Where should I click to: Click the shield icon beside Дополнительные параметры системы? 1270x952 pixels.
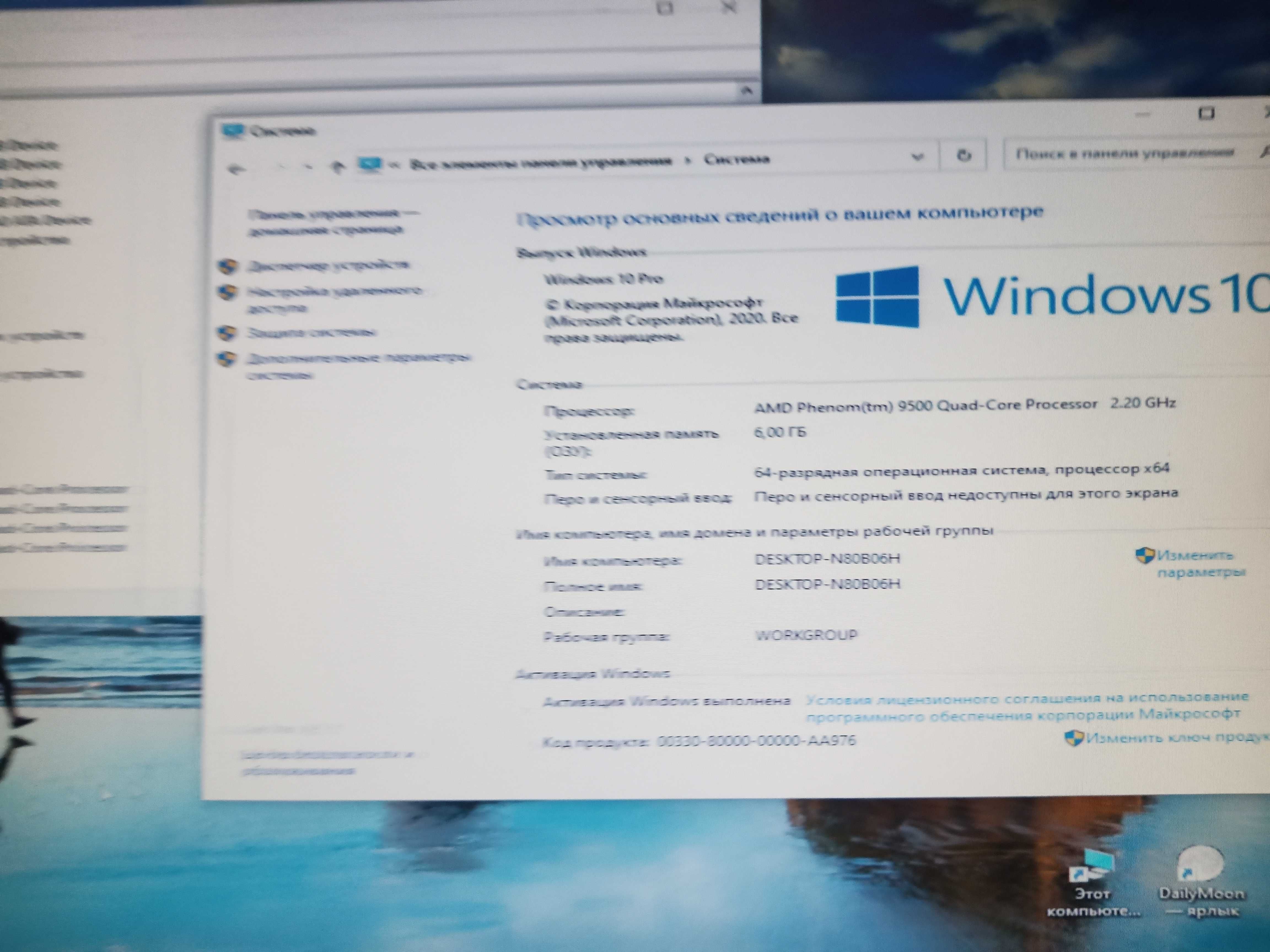click(x=227, y=359)
